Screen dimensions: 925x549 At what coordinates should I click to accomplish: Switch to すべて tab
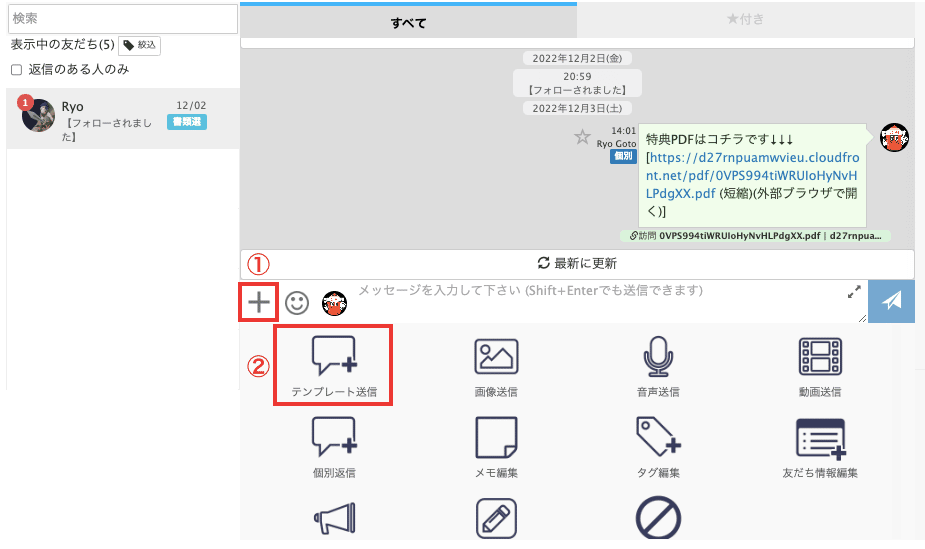pyautogui.click(x=408, y=22)
